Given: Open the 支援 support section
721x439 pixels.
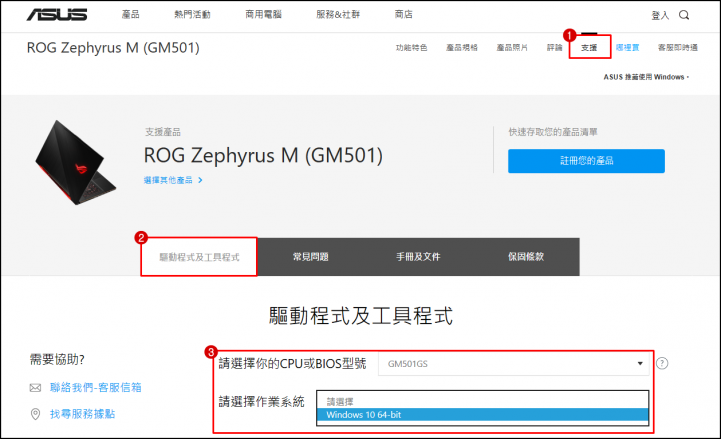Looking at the screenshot, I should click(x=589, y=47).
